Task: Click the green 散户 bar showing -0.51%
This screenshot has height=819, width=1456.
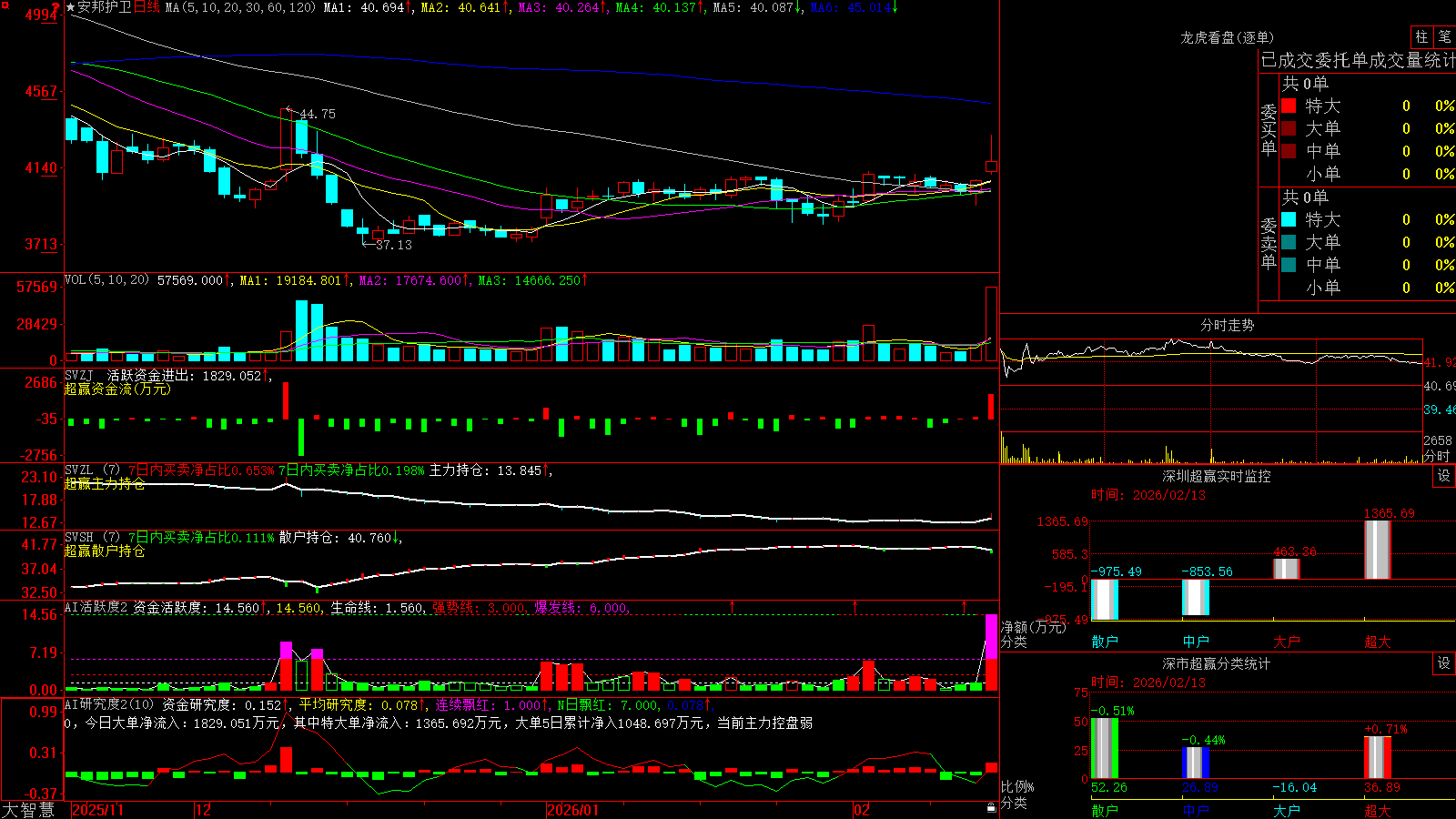Action: click(x=1105, y=748)
